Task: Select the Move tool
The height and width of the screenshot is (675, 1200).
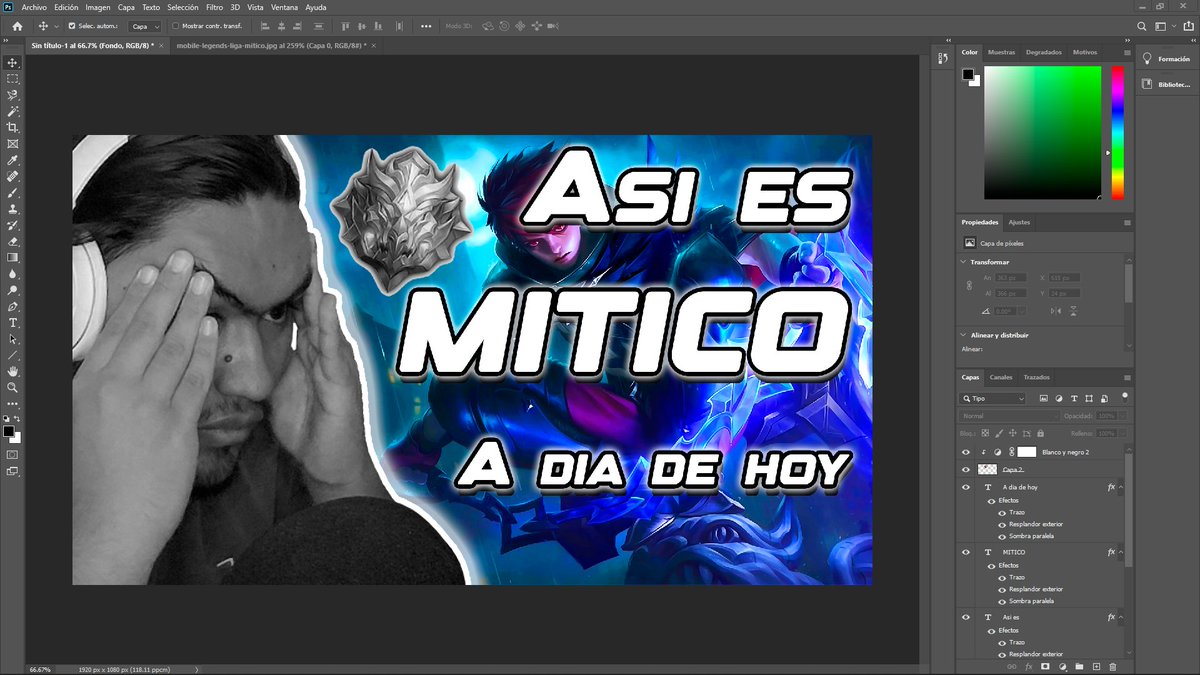Action: (x=13, y=62)
